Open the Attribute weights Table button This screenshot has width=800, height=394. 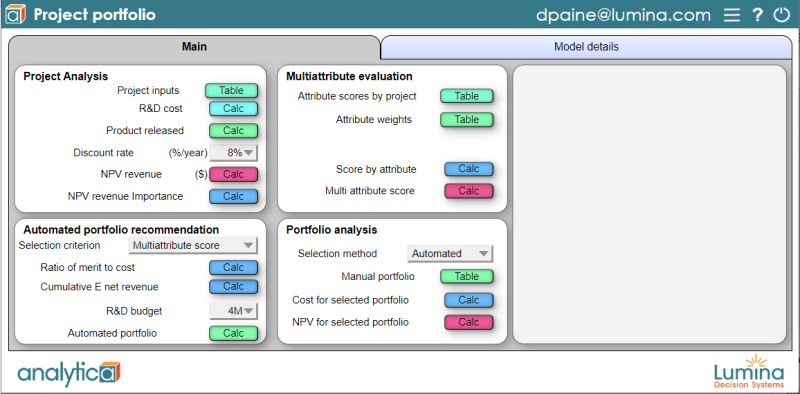pyautogui.click(x=467, y=120)
